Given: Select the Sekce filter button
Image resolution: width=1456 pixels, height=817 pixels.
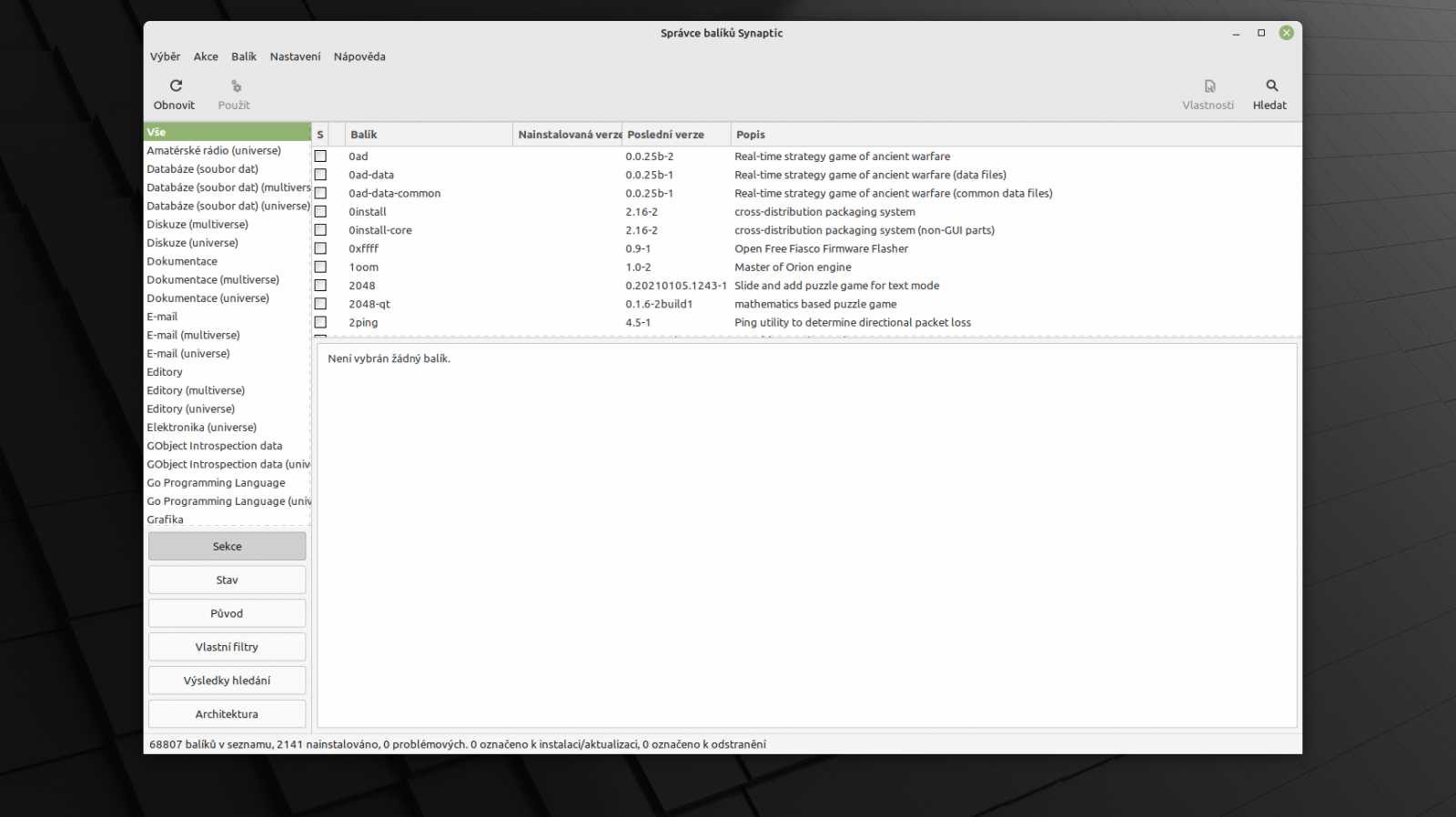Looking at the screenshot, I should click(x=227, y=546).
